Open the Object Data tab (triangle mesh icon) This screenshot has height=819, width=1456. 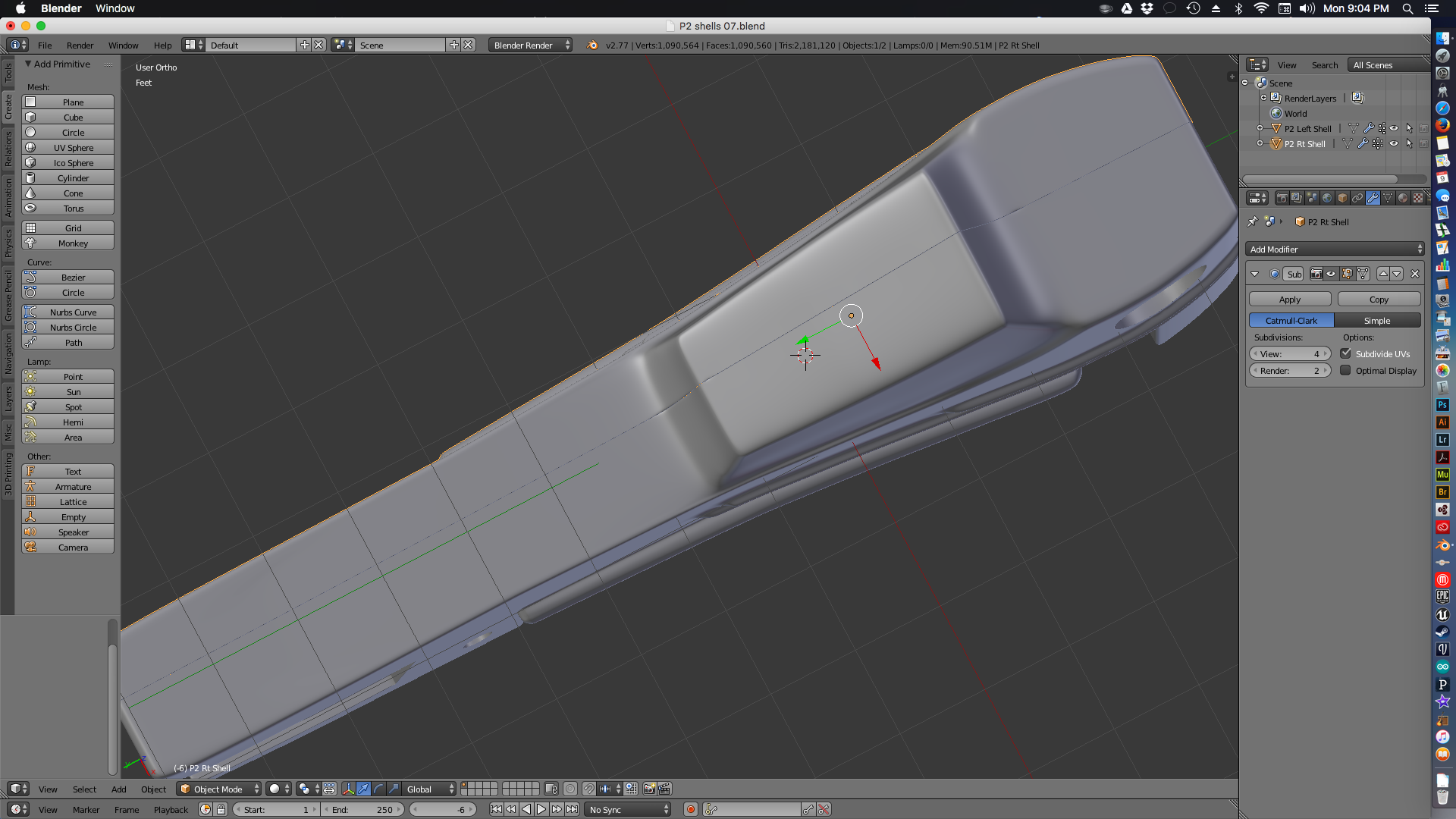pos(1388,198)
